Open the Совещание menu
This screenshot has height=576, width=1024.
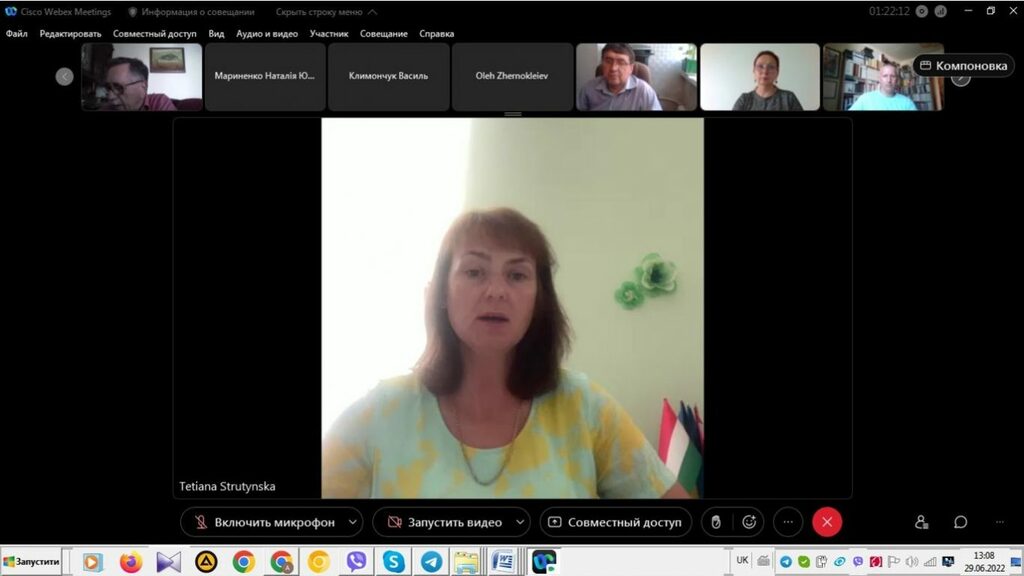[x=384, y=33]
